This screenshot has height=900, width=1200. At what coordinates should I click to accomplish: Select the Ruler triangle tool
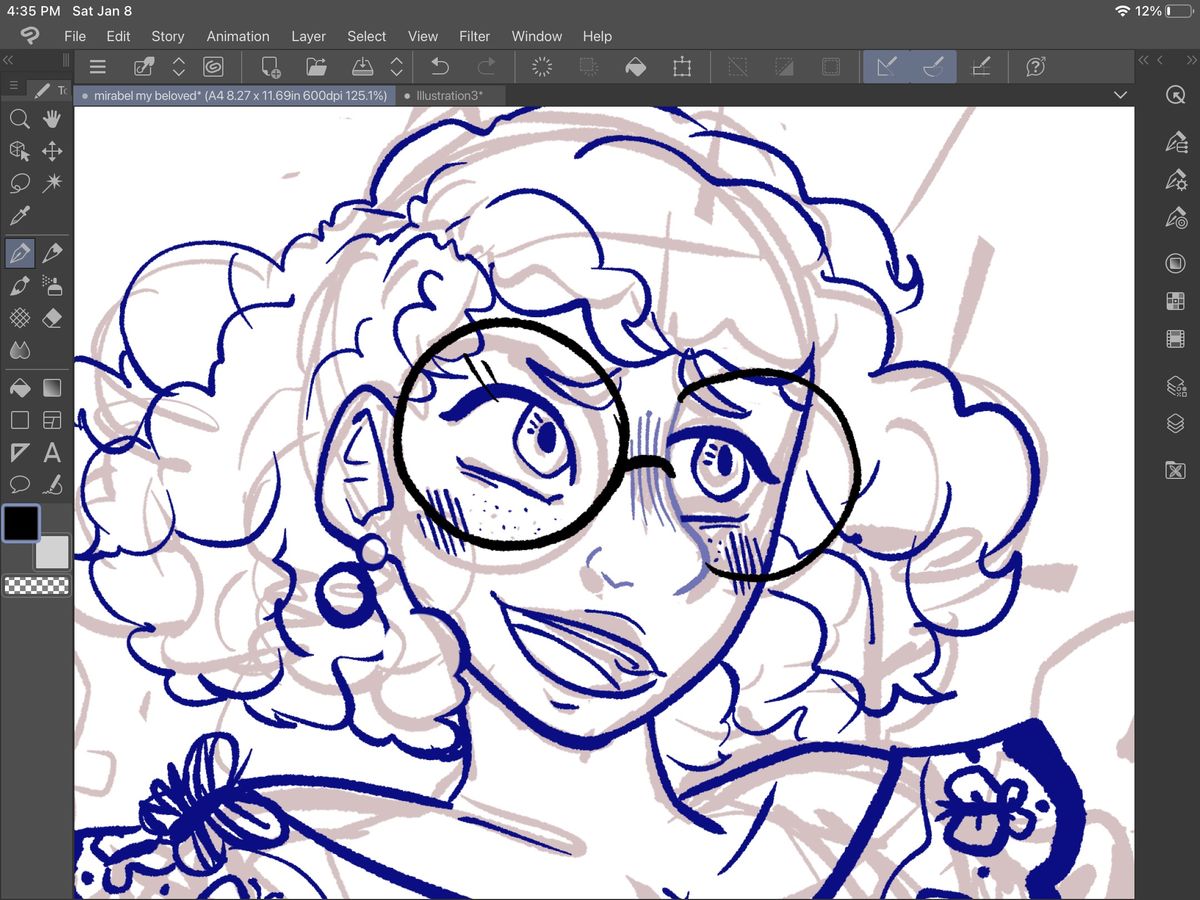point(19,453)
